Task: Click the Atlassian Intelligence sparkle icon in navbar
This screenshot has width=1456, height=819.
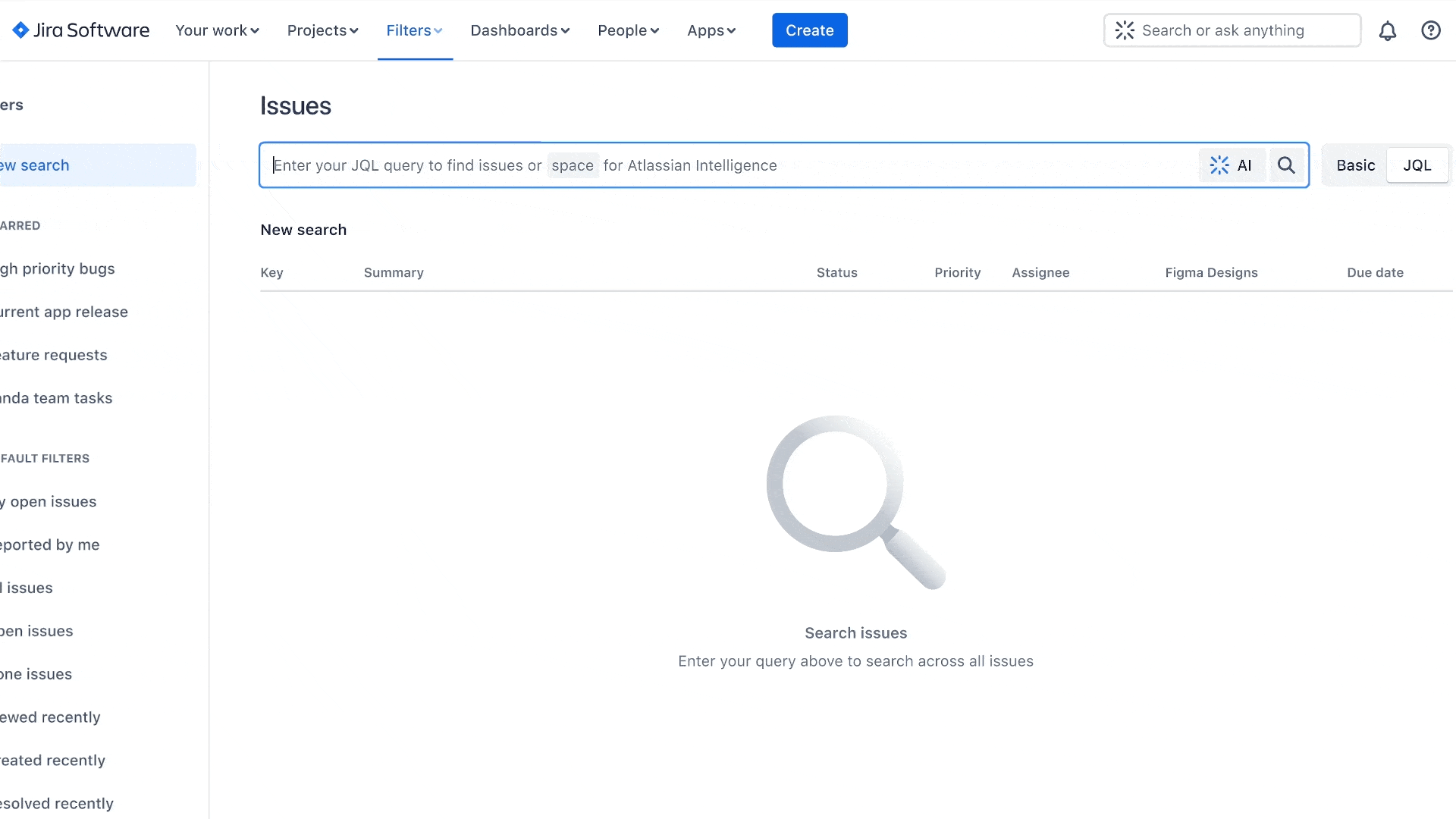Action: [1125, 30]
